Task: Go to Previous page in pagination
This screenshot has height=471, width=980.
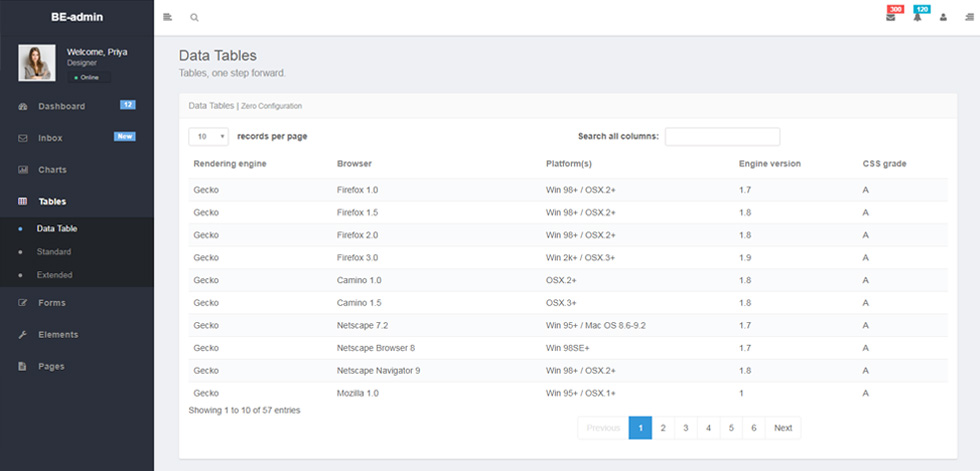Action: 603,428
